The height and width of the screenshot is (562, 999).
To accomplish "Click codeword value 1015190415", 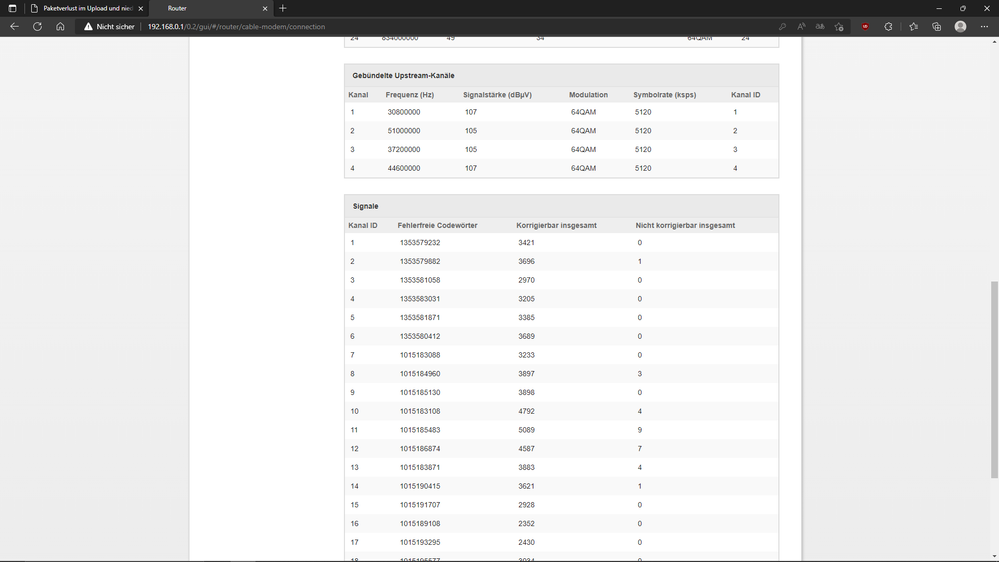I will (x=420, y=486).
